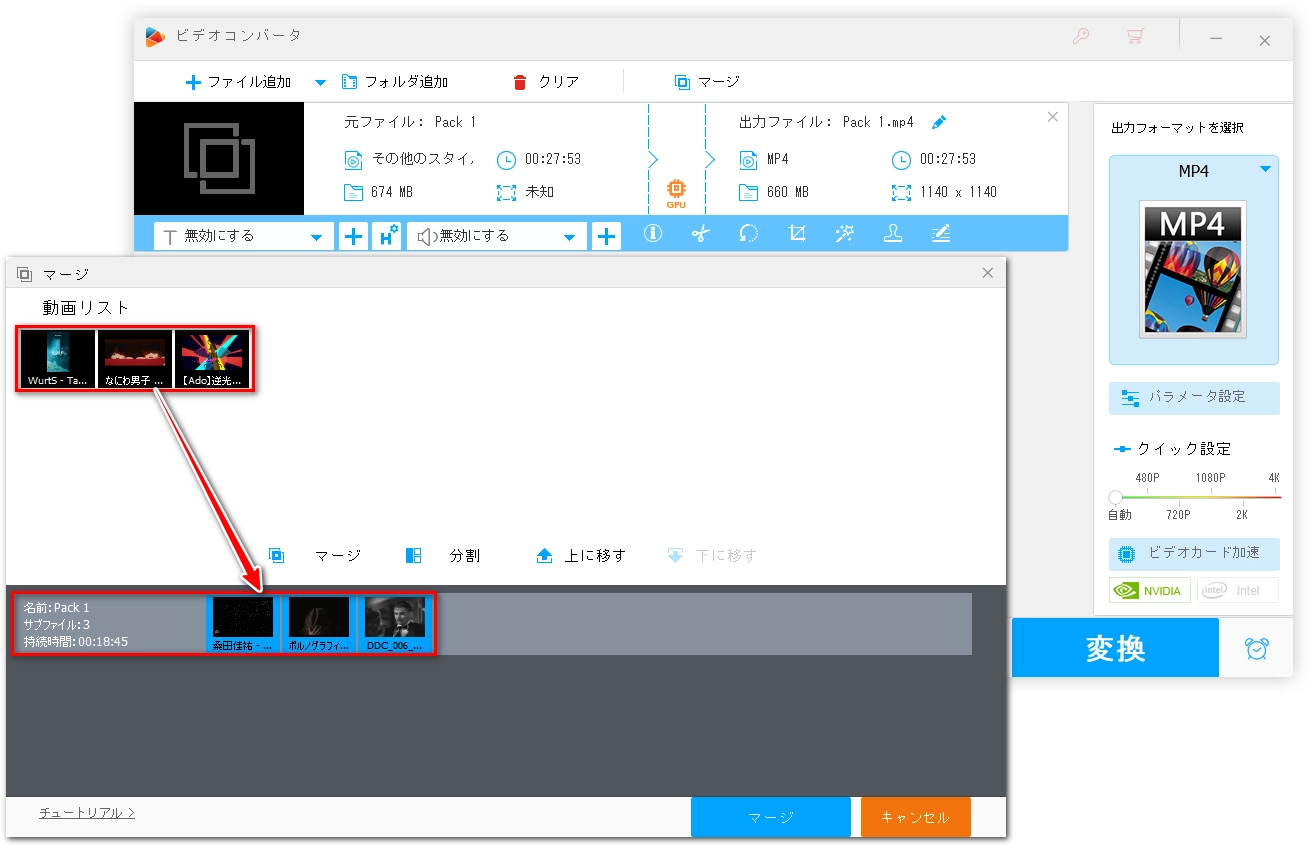The height and width of the screenshot is (845, 1311).
Task: Open マージ in the main toolbar
Action: 707,82
